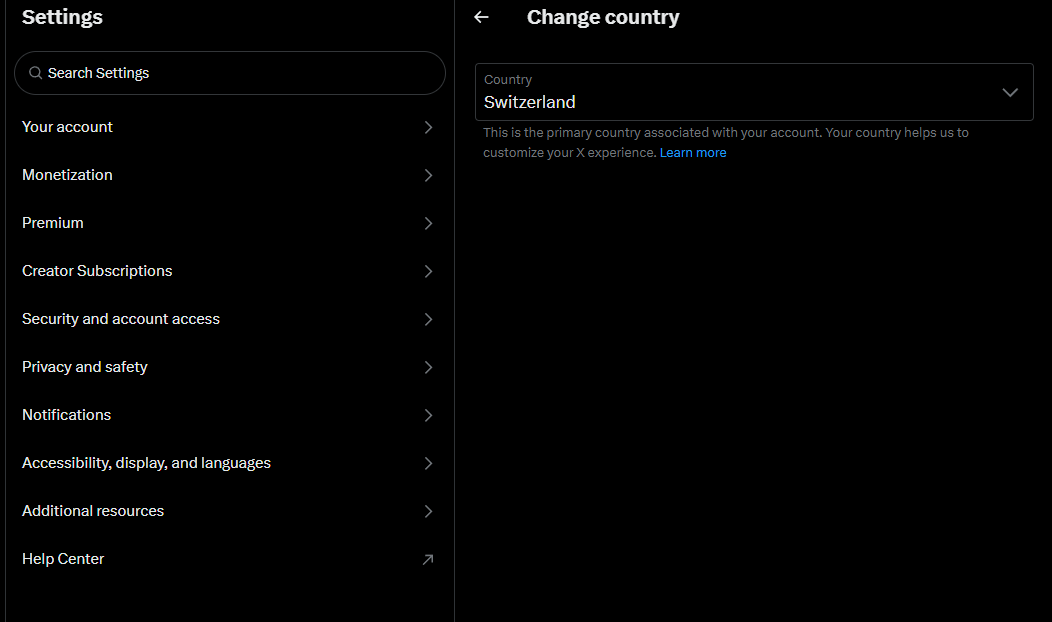Screen dimensions: 1052x622
Task: Follow the Learn more link
Action: (x=693, y=152)
